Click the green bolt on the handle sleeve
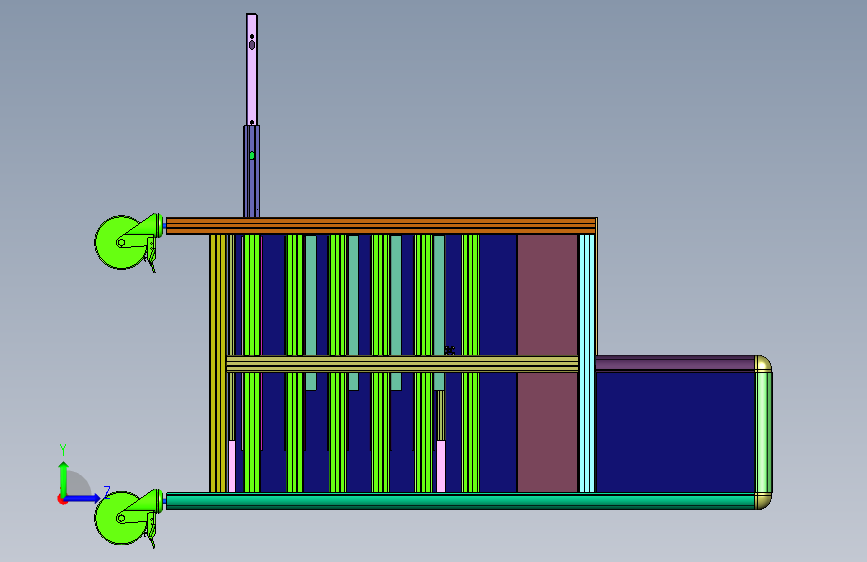Screen dimensions: 867x562 (x=252, y=156)
